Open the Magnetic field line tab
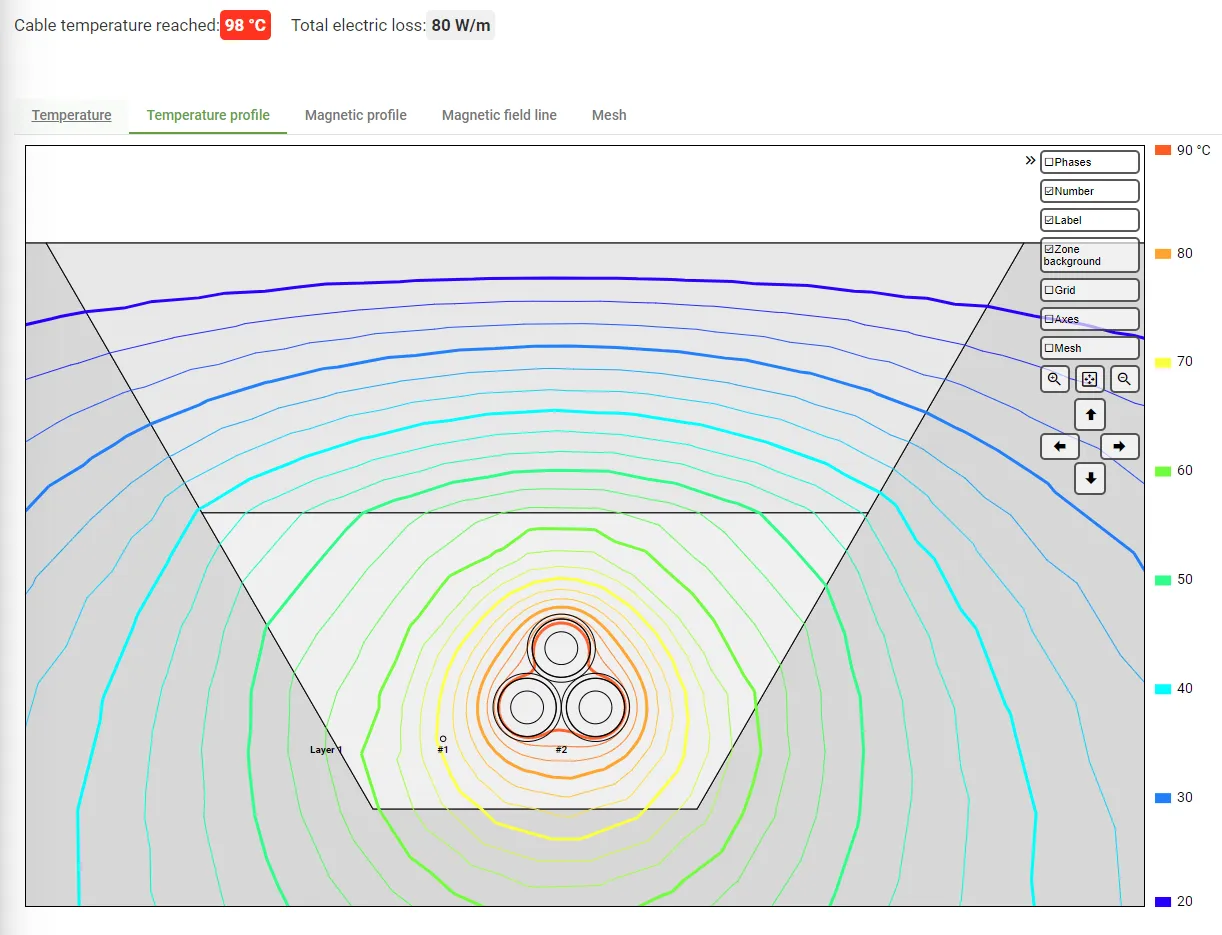 pyautogui.click(x=499, y=115)
